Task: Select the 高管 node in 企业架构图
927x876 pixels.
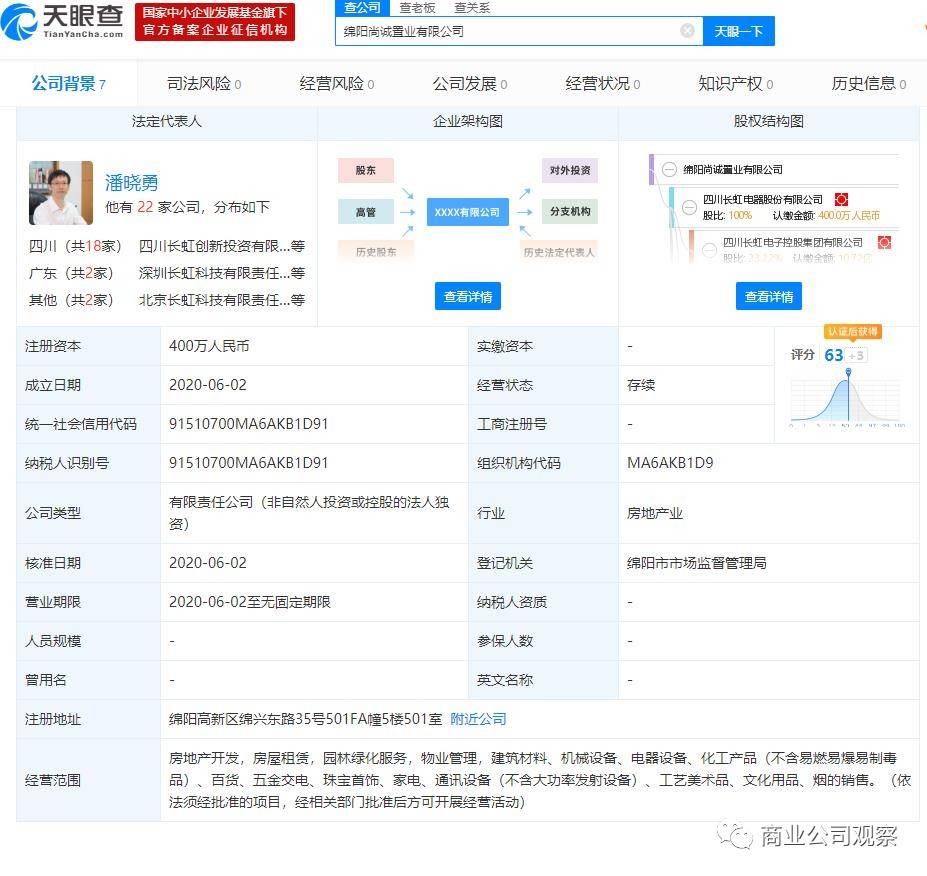Action: click(365, 211)
